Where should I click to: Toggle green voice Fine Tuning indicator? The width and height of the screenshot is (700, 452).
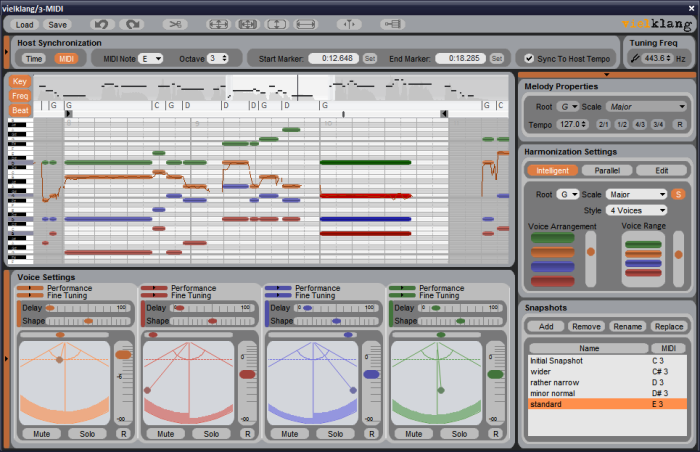click(402, 295)
